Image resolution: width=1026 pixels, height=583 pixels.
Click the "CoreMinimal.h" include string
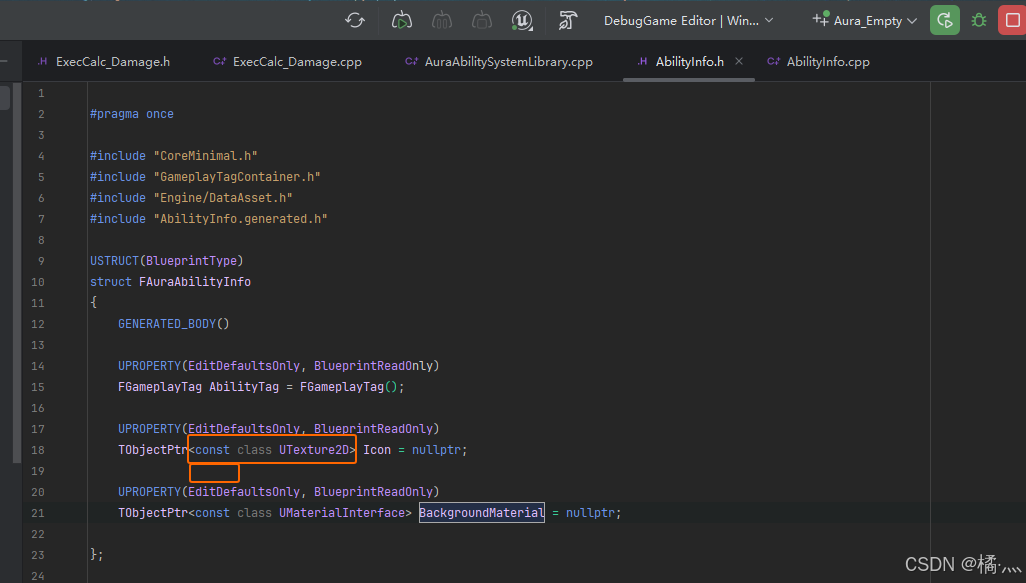point(205,156)
